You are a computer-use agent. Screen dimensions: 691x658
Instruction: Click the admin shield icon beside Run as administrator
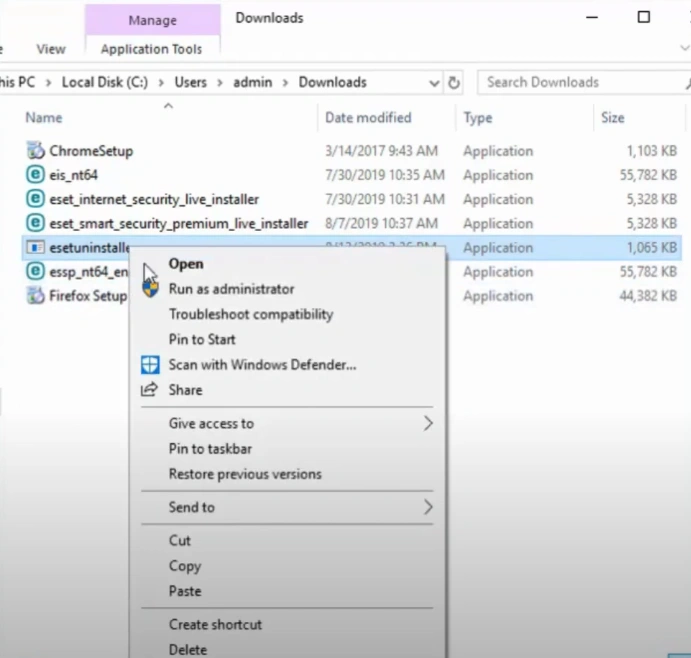150,289
